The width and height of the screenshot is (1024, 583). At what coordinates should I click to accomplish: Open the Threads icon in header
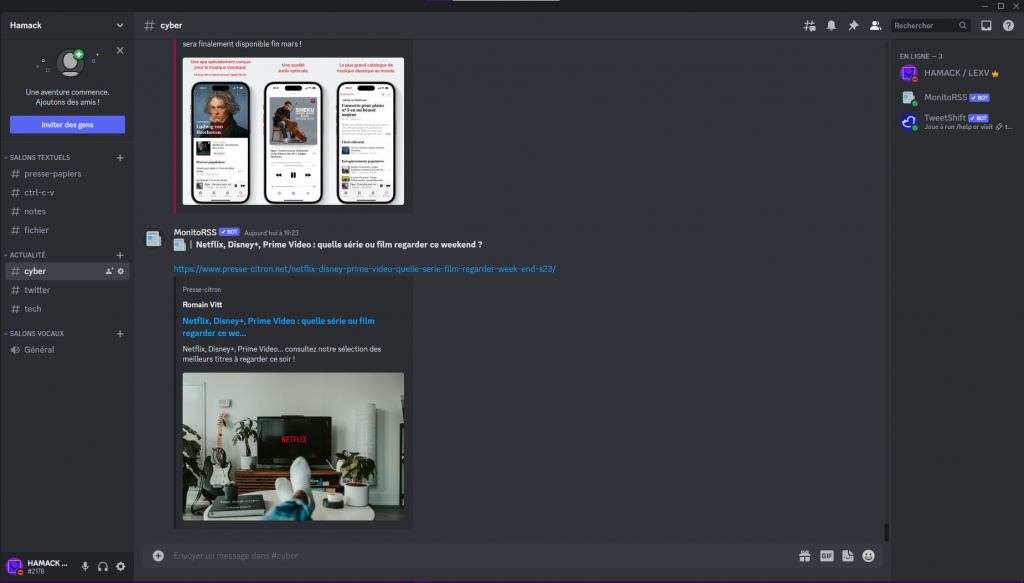(x=810, y=25)
